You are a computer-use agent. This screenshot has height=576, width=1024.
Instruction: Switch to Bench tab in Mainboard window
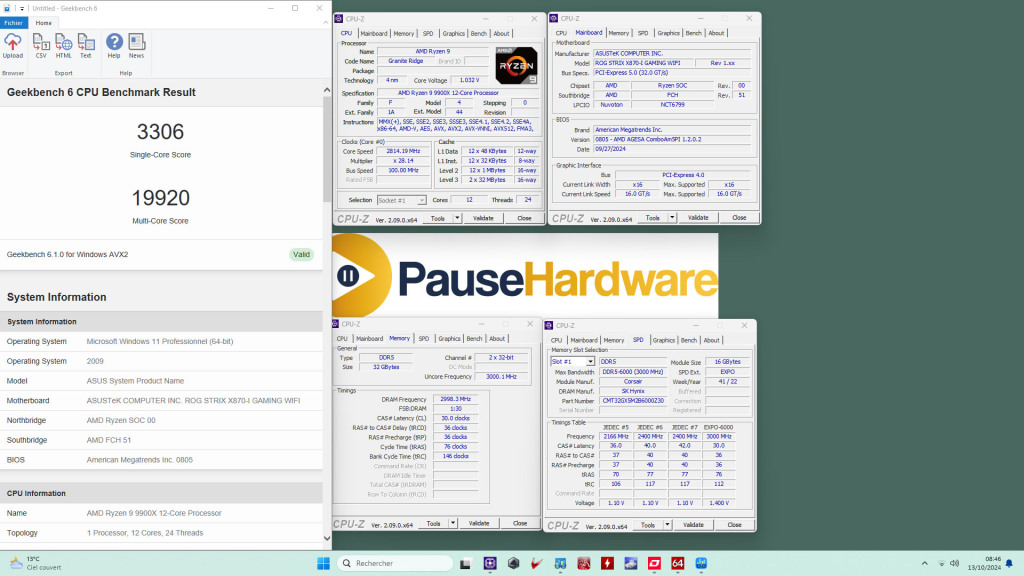(x=694, y=33)
